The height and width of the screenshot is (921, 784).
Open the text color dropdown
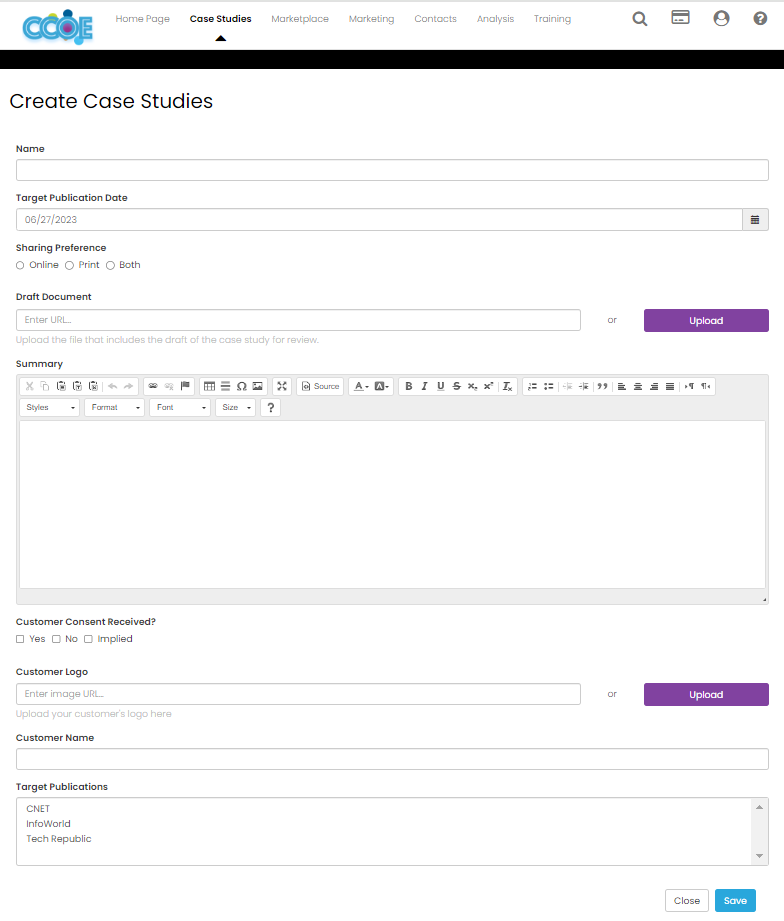tap(361, 386)
